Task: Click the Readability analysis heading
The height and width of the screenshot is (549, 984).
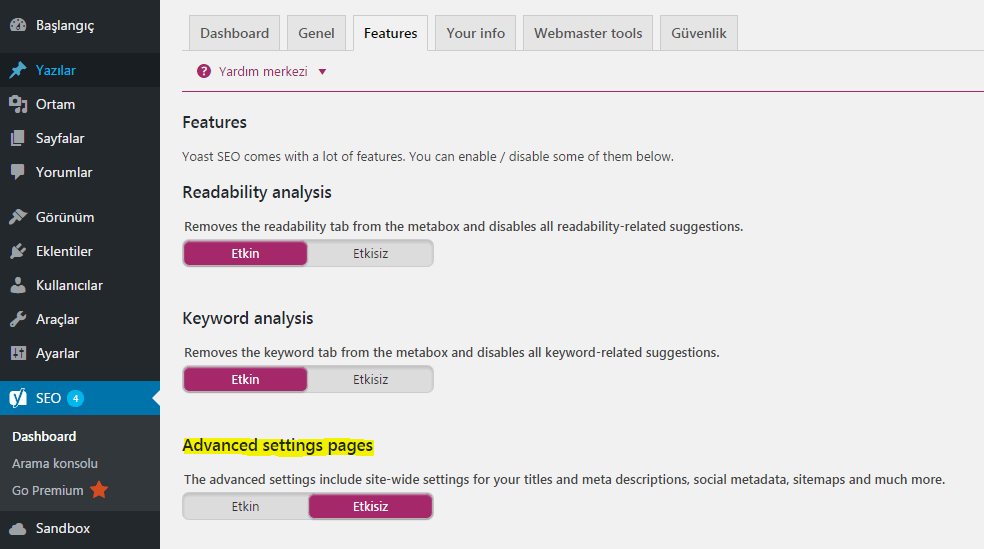Action: [x=257, y=193]
